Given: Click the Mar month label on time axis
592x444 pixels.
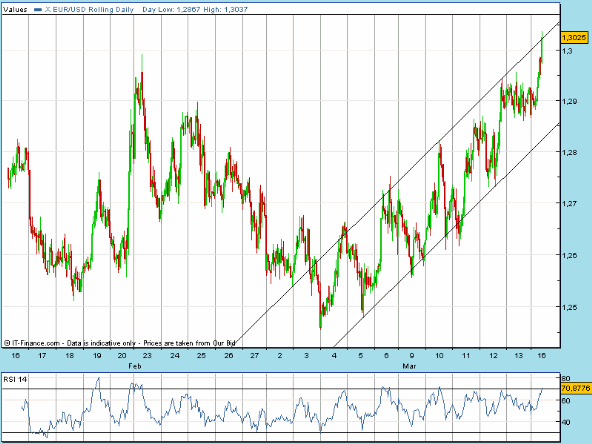Looking at the screenshot, I should pyautogui.click(x=409, y=366).
